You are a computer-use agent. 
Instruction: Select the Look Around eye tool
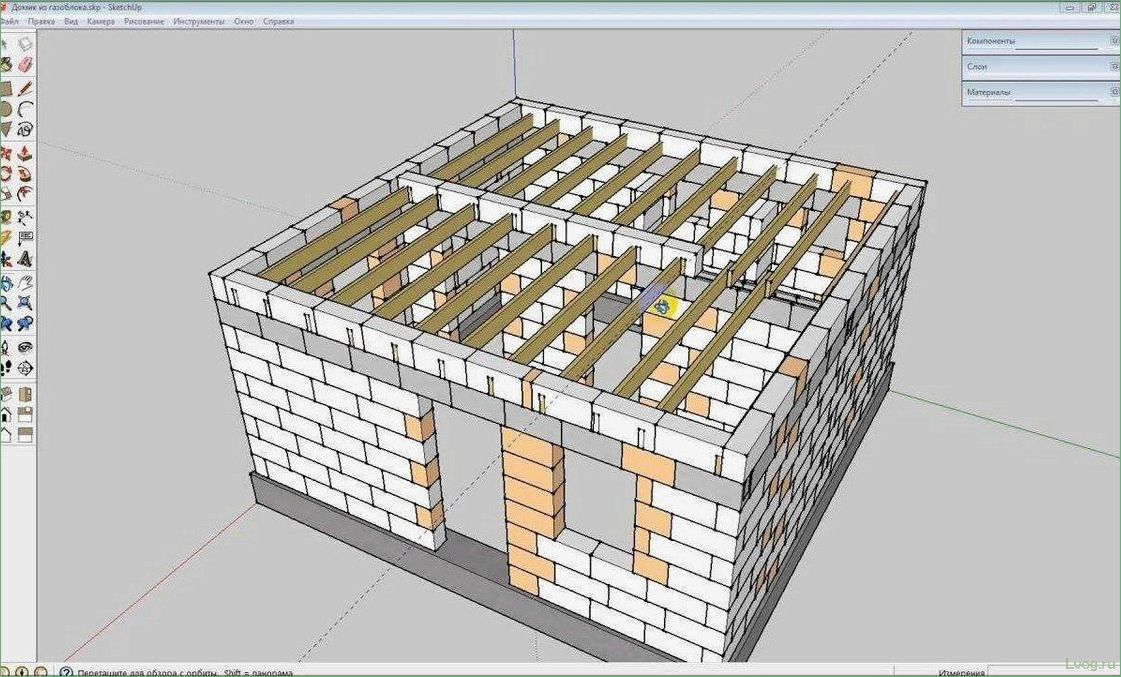[25, 346]
